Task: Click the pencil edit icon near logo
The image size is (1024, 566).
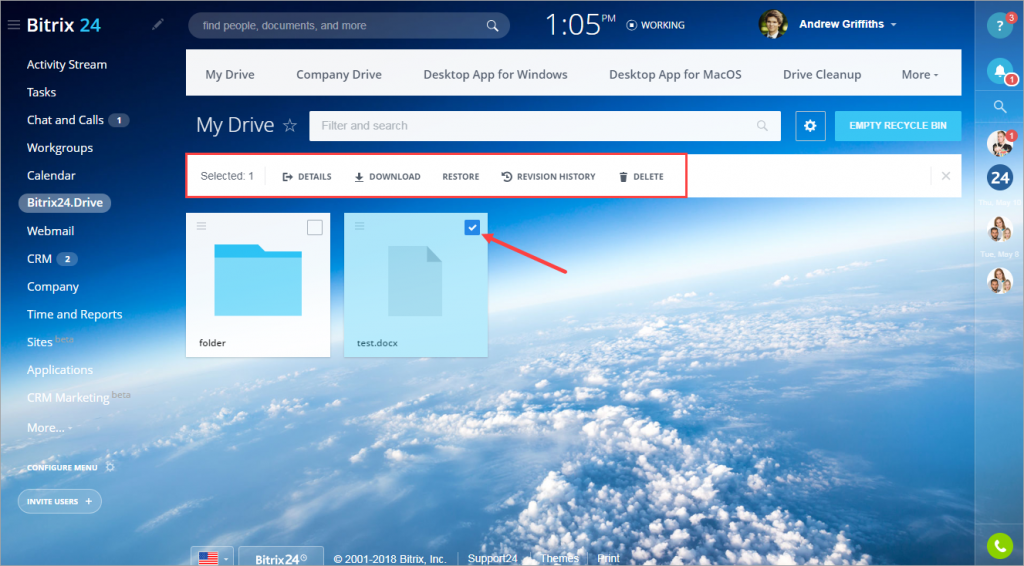Action: point(157,25)
